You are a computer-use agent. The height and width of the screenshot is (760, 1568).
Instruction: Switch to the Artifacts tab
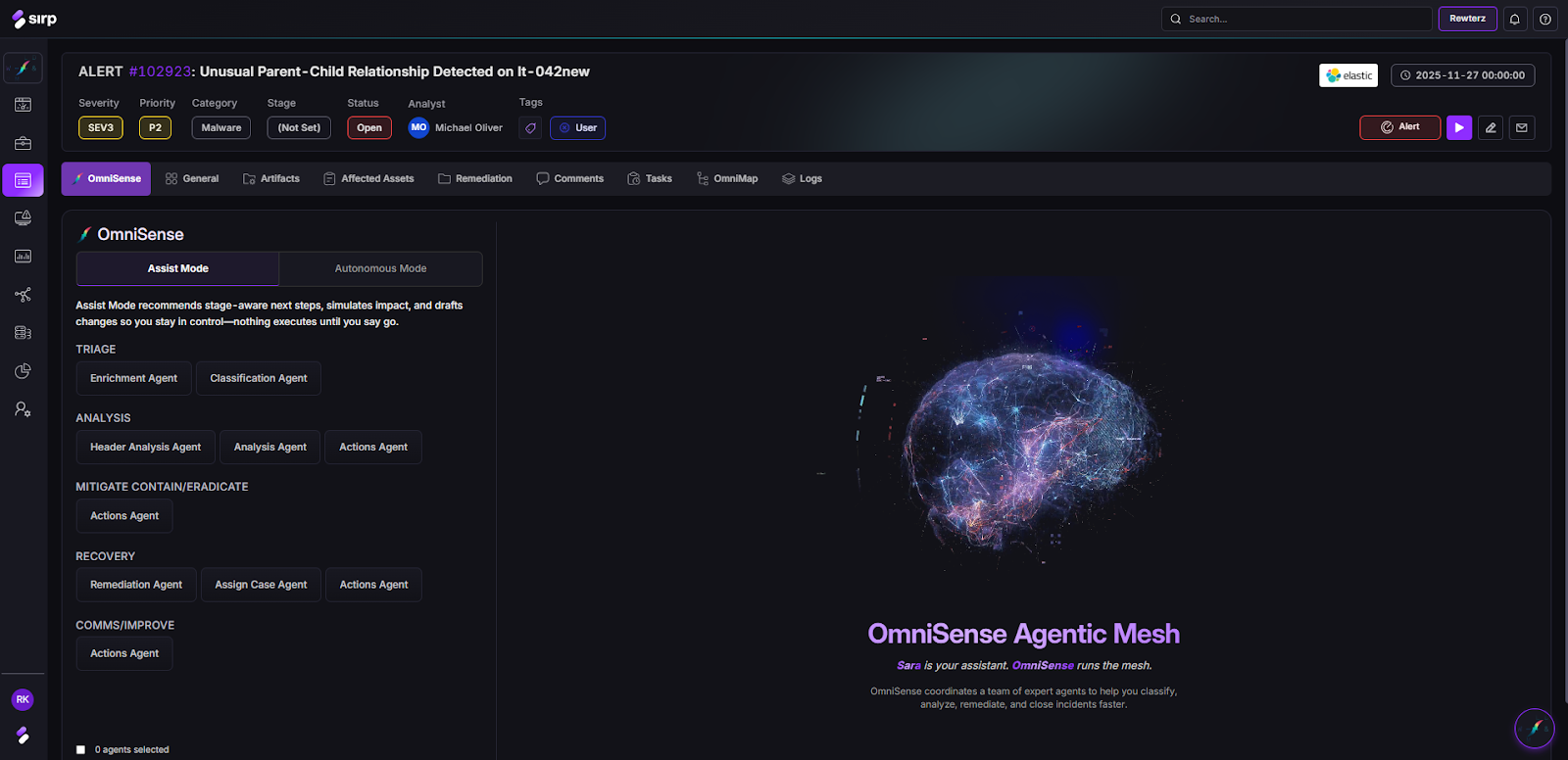[x=271, y=179]
